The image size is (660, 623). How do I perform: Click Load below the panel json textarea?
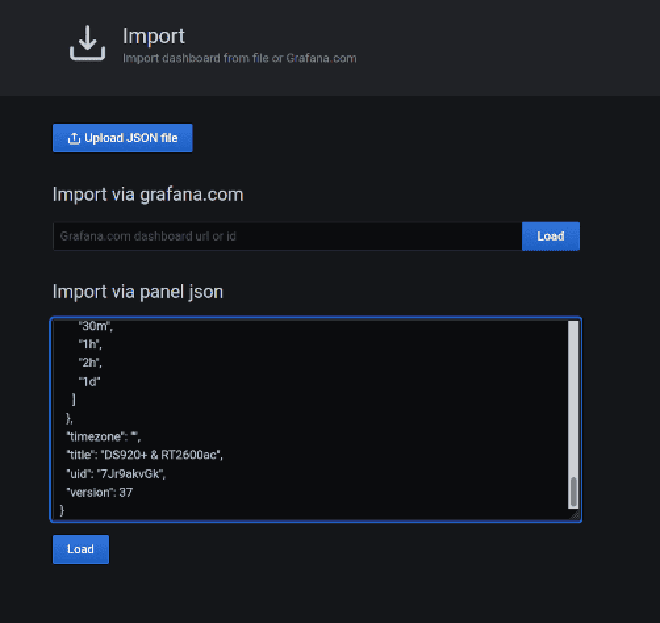tap(81, 549)
